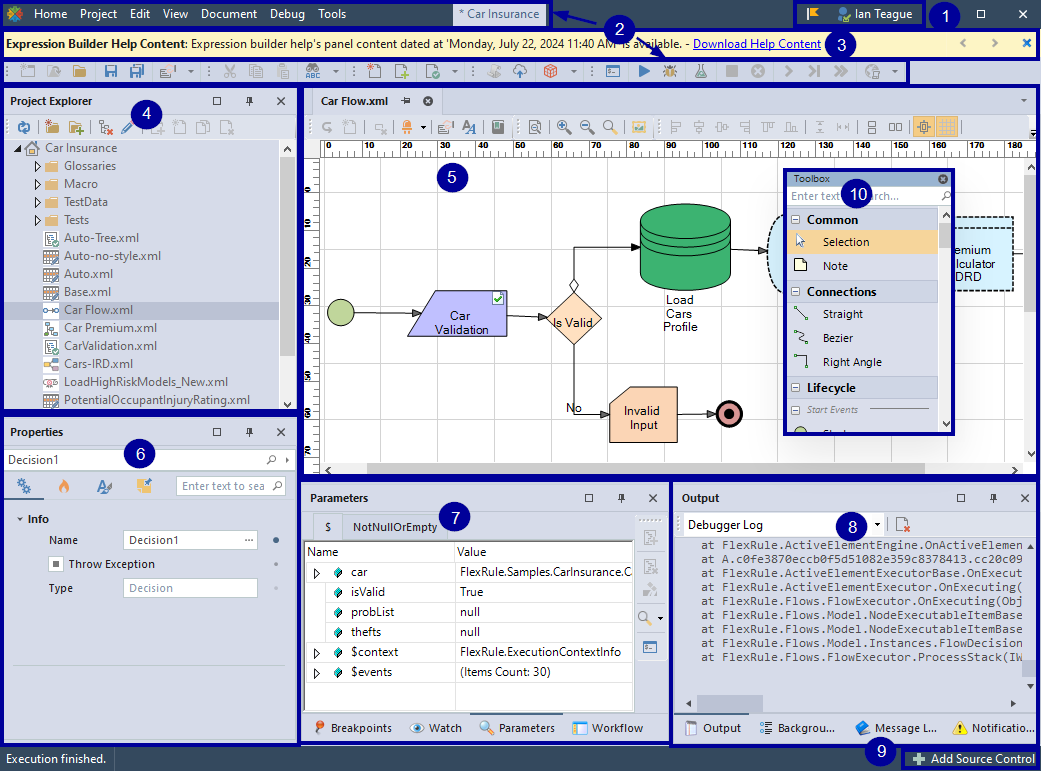Expand the Tests folder
The width and height of the screenshot is (1041, 771).
click(x=38, y=220)
